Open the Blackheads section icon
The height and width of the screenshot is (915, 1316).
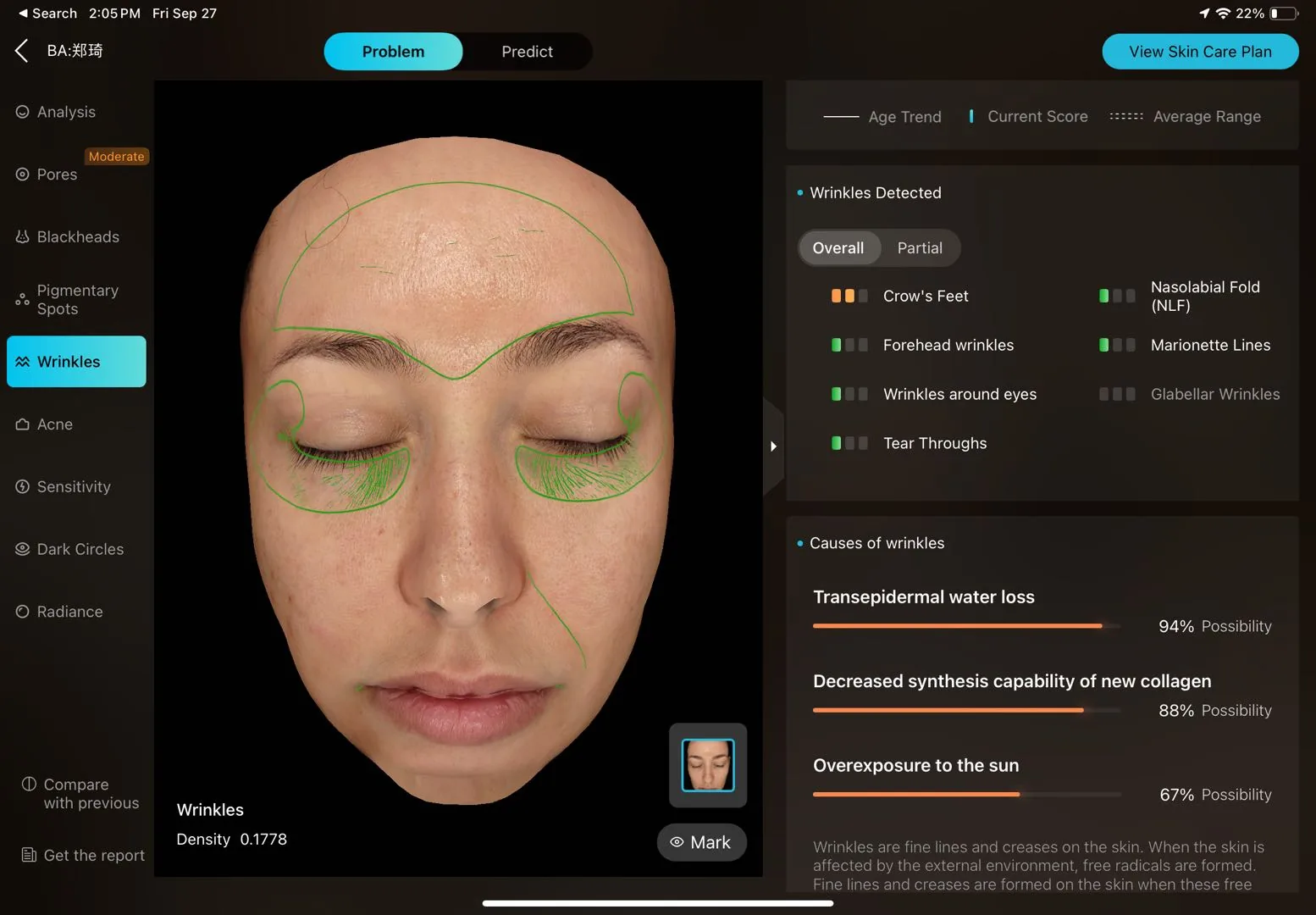(x=23, y=237)
